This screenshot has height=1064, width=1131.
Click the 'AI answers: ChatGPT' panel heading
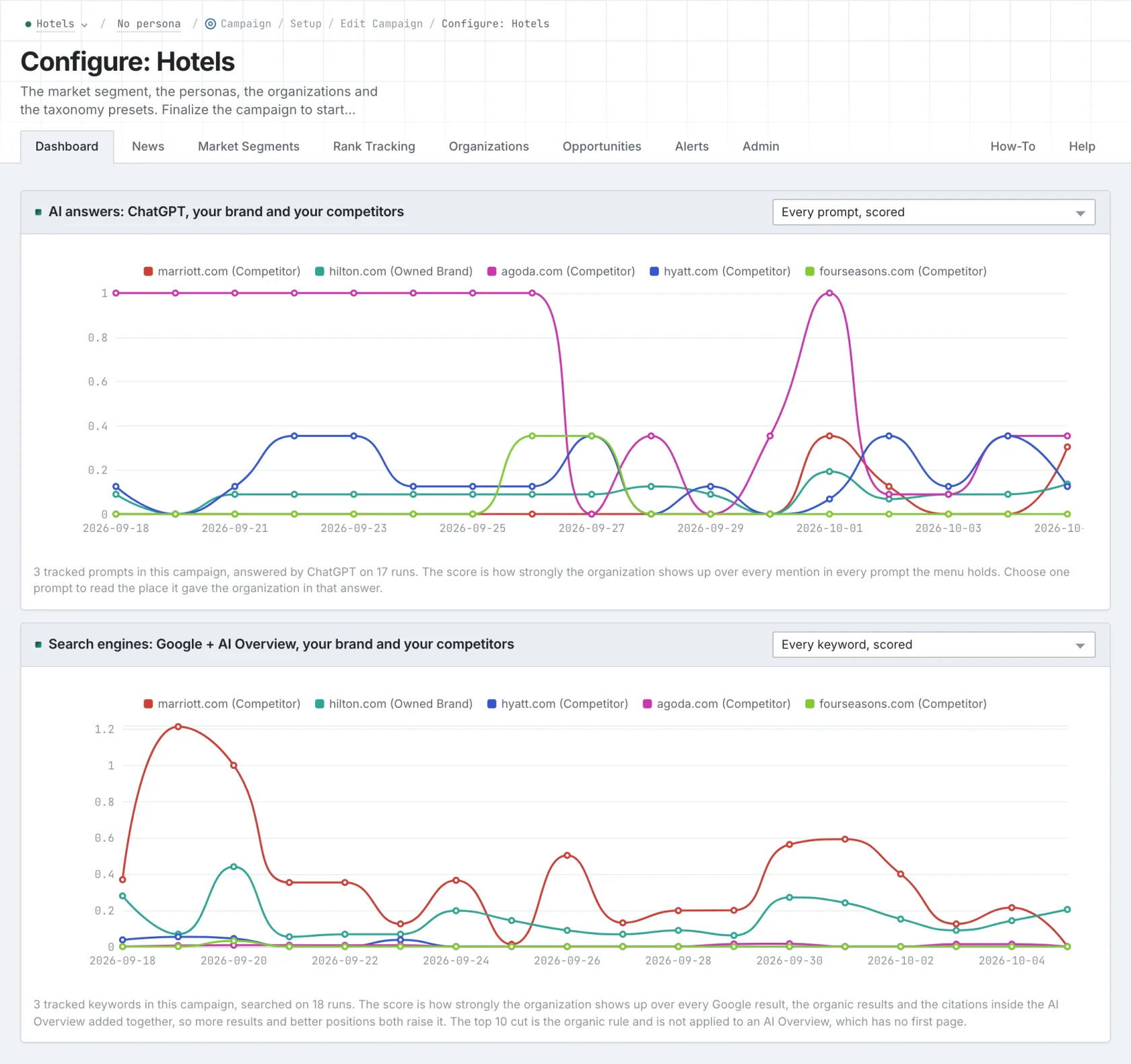226,211
